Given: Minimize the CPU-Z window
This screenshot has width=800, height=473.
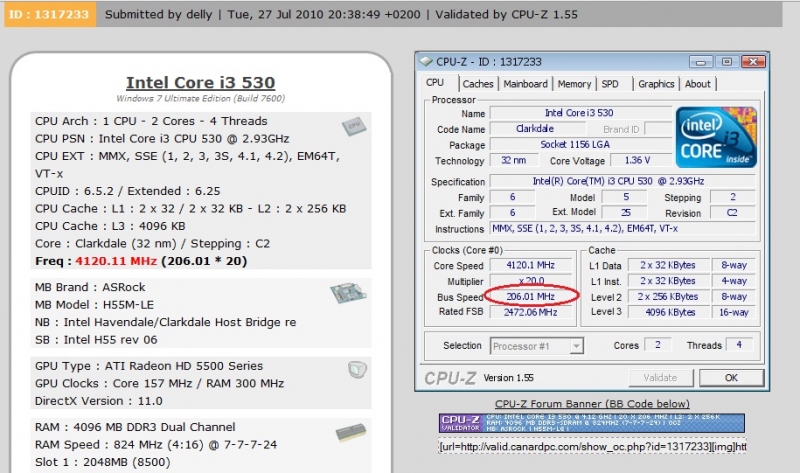Looking at the screenshot, I should coord(704,62).
